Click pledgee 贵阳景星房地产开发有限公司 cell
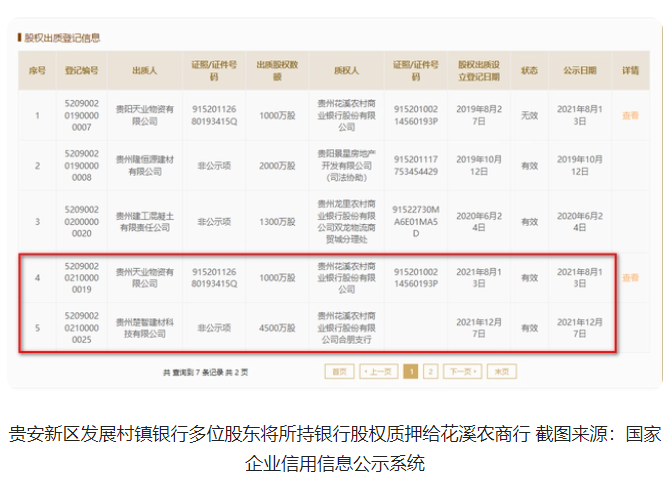The height and width of the screenshot is (497, 671). click(346, 166)
